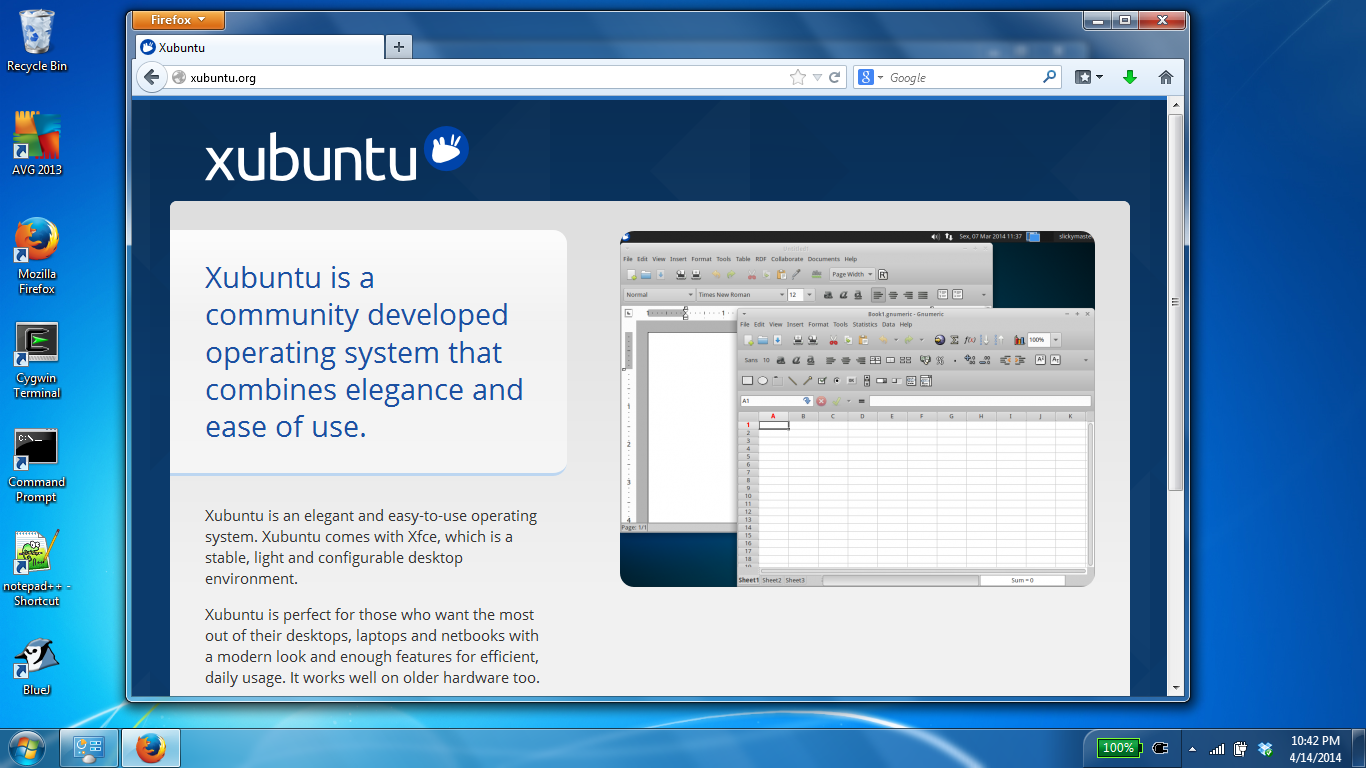Click the magnifier in the Google search box
1366x768 pixels.
click(x=1049, y=76)
